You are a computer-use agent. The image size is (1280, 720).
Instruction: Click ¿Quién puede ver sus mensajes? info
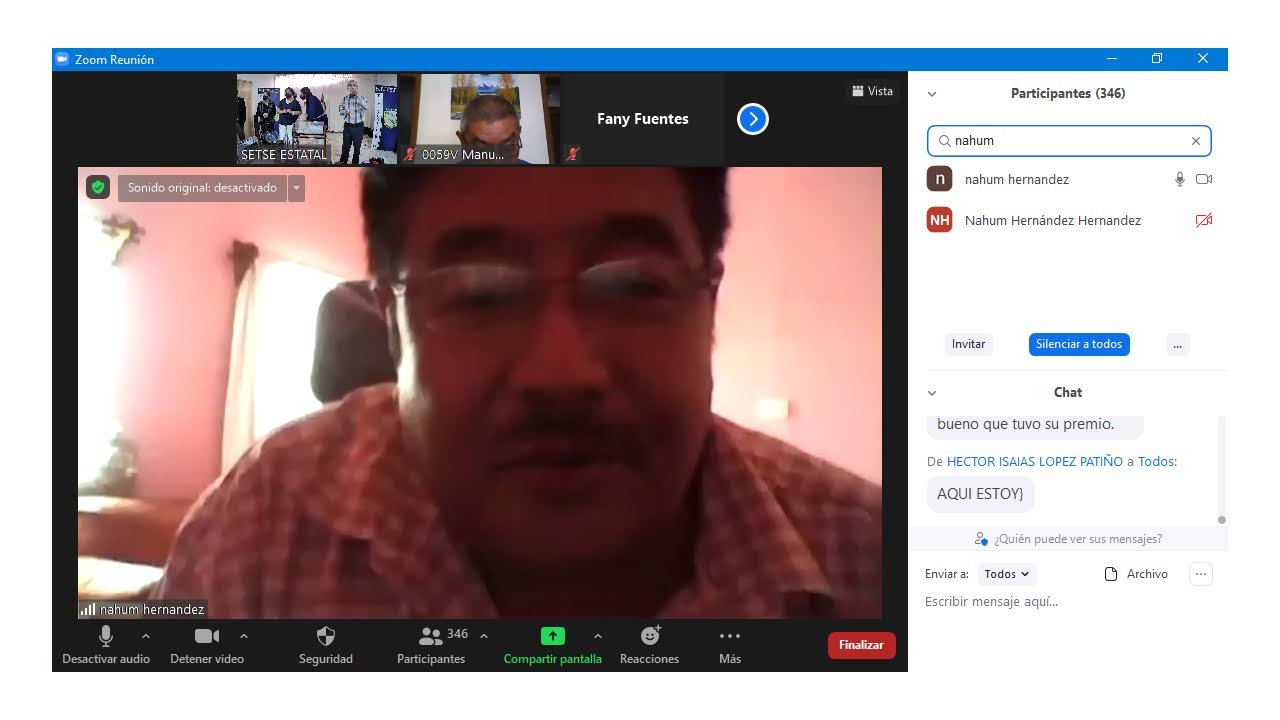coord(1069,539)
